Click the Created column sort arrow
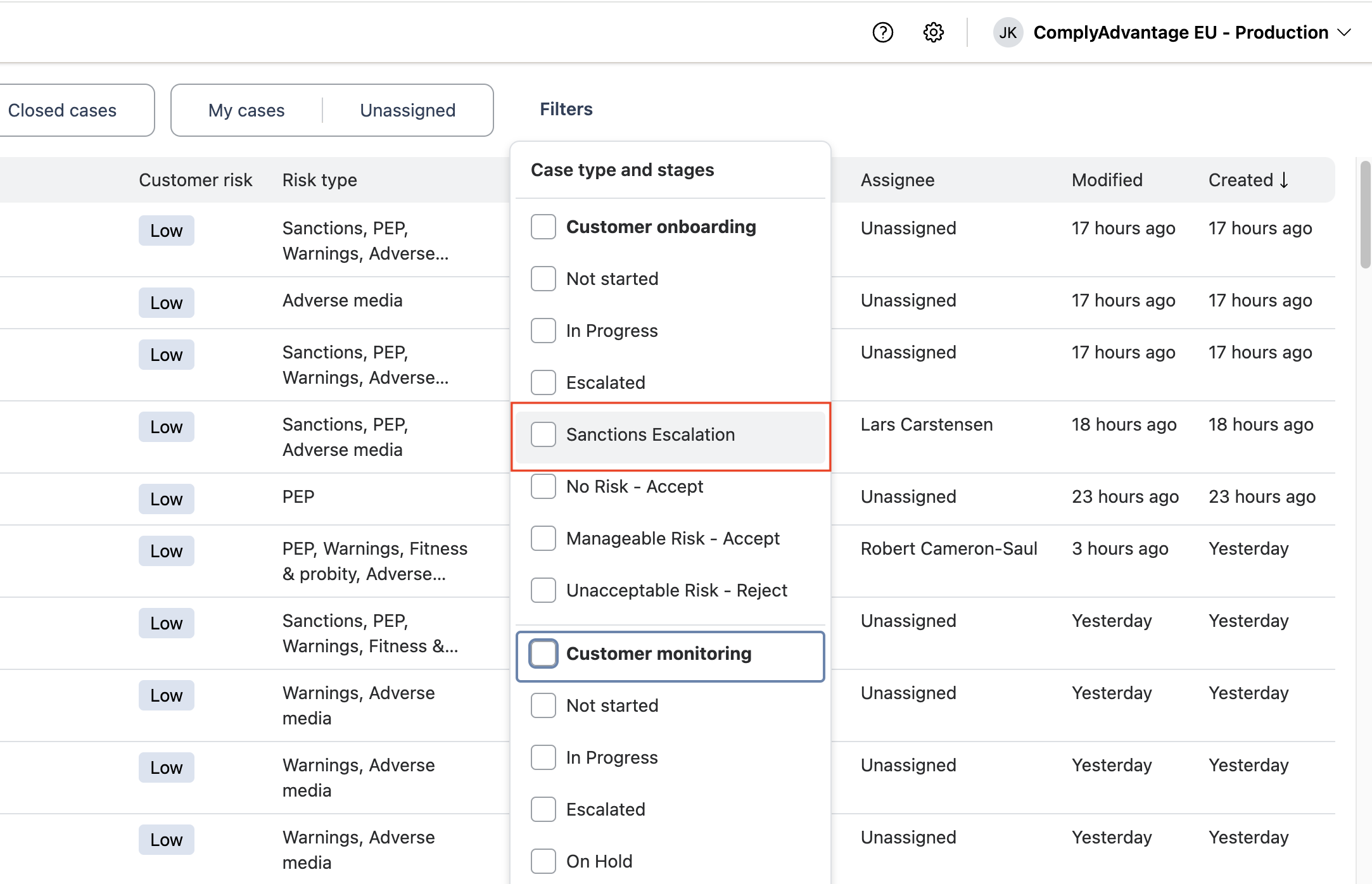 point(1284,180)
